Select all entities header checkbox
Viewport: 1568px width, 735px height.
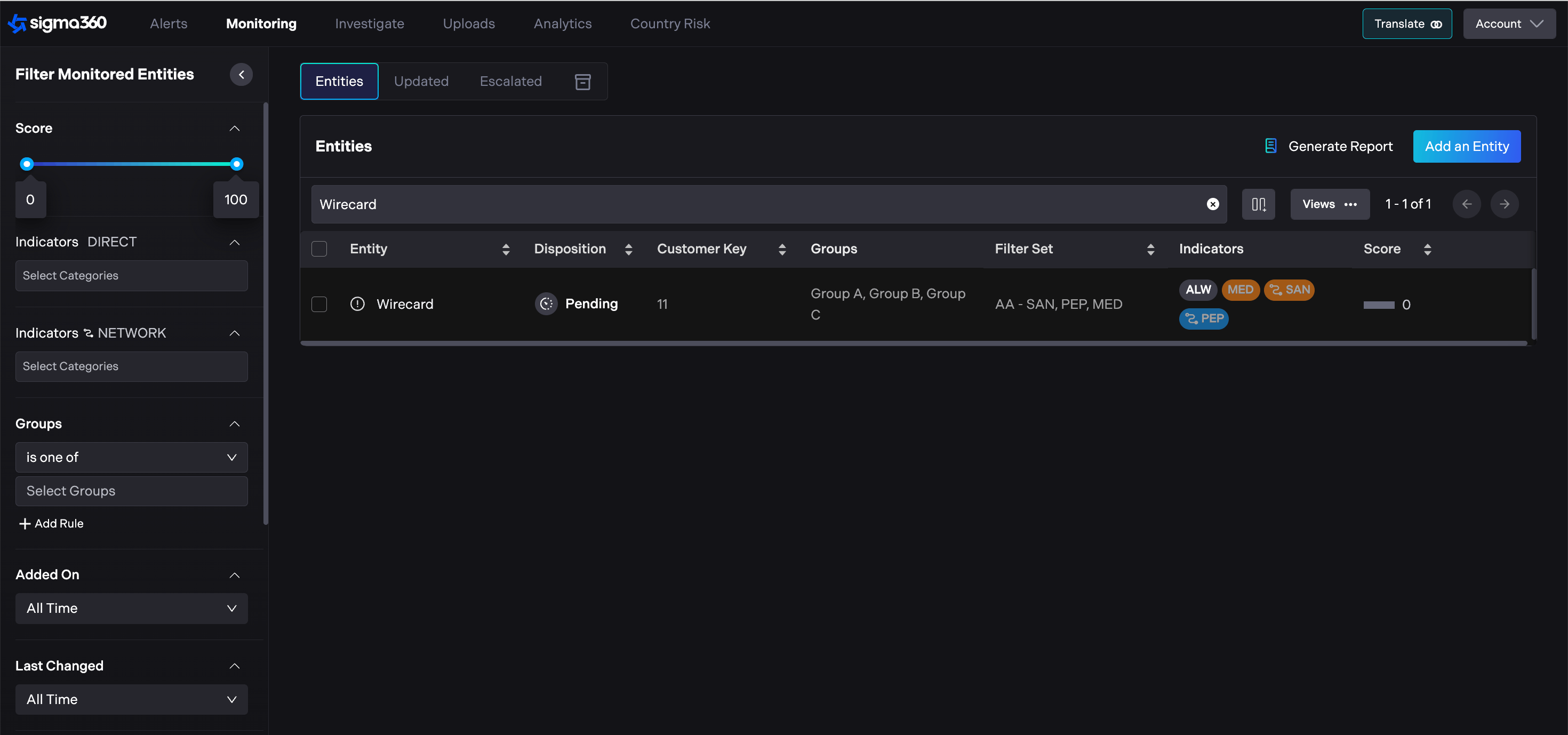coord(319,249)
